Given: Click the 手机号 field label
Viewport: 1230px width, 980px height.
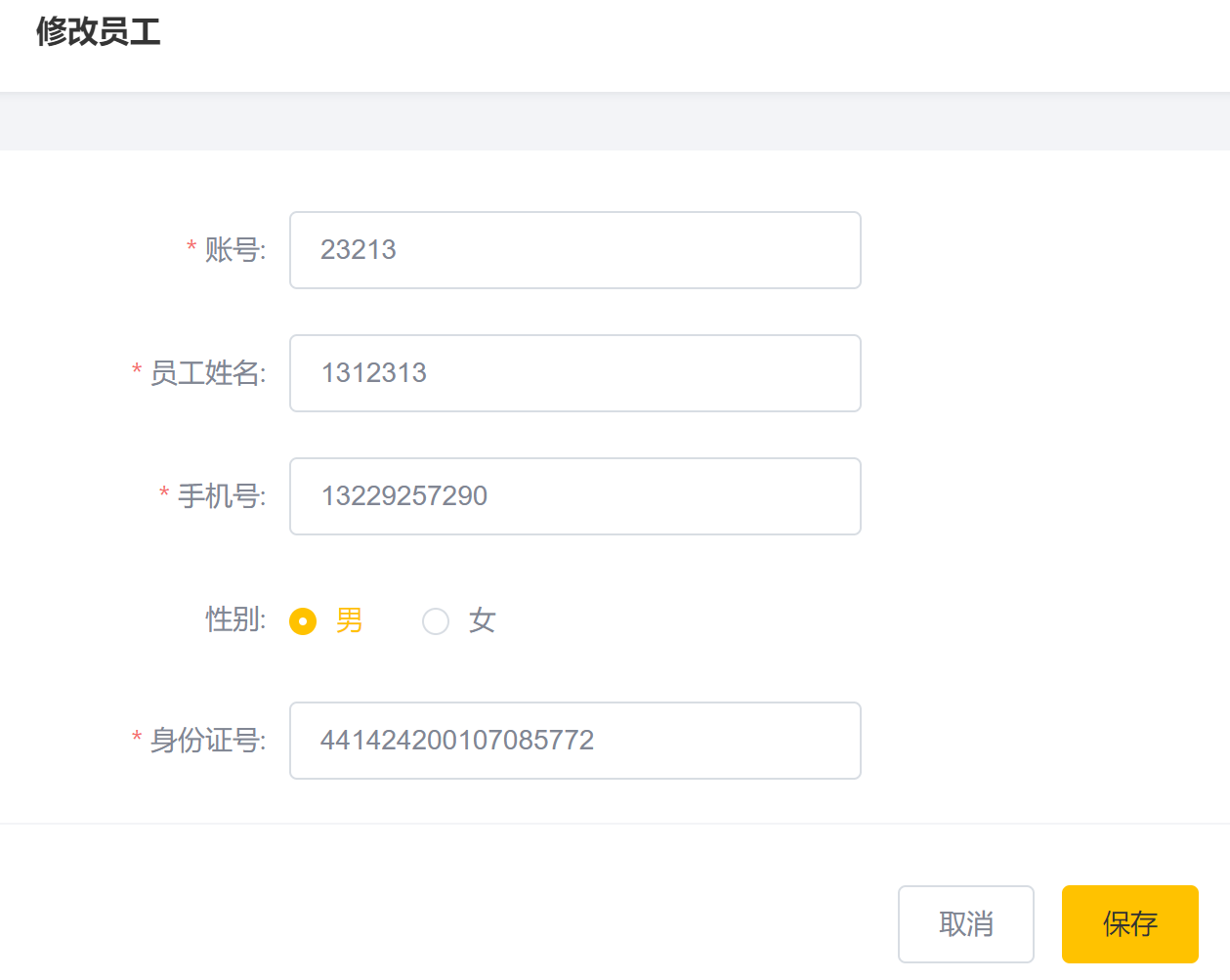Looking at the screenshot, I should coord(221,496).
